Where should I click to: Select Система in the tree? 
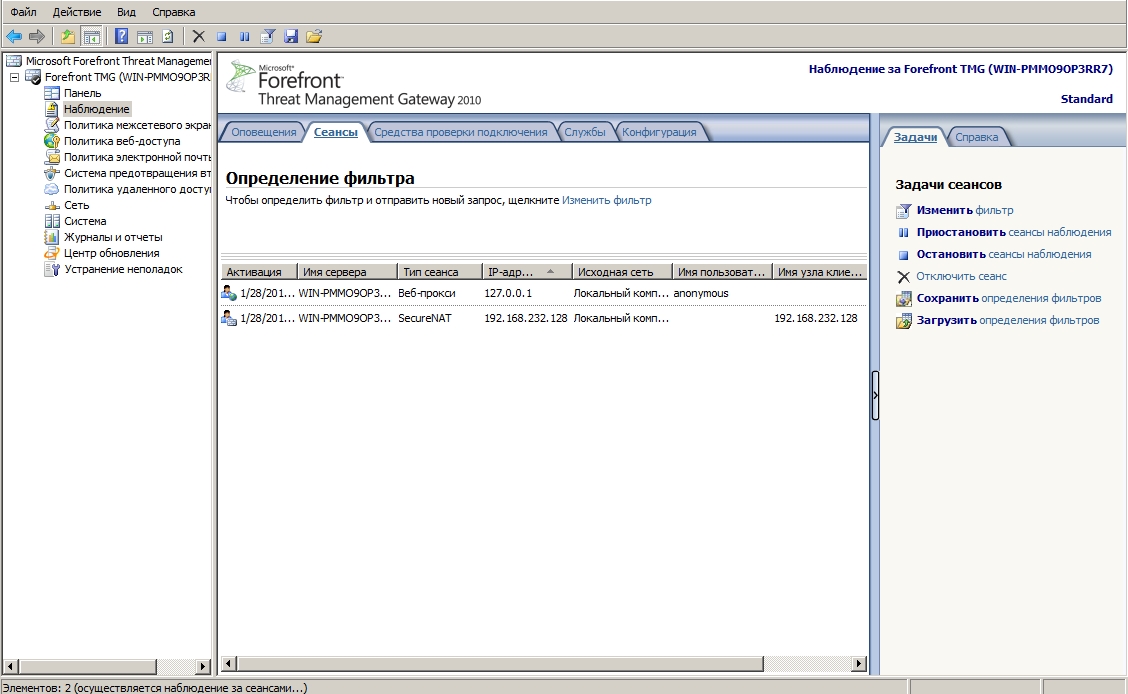[85, 221]
